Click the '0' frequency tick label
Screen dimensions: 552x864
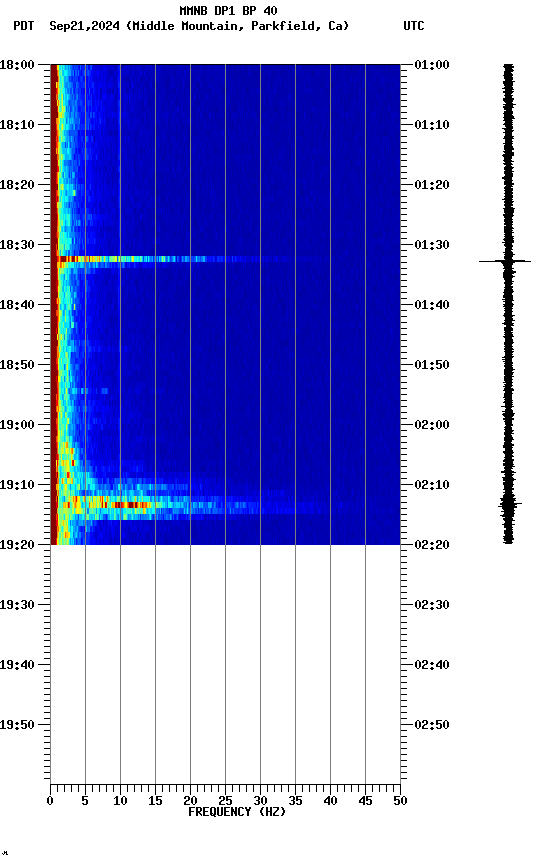[x=50, y=801]
